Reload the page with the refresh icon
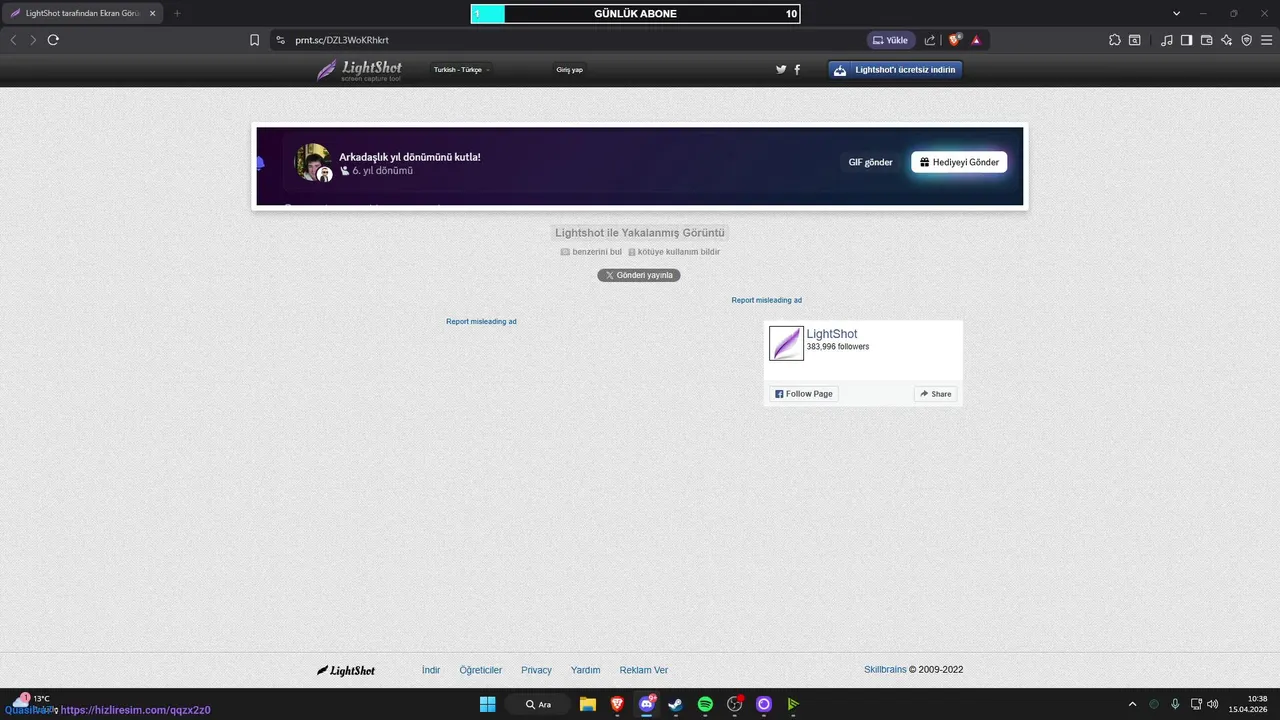This screenshot has height=720, width=1280. [x=53, y=40]
